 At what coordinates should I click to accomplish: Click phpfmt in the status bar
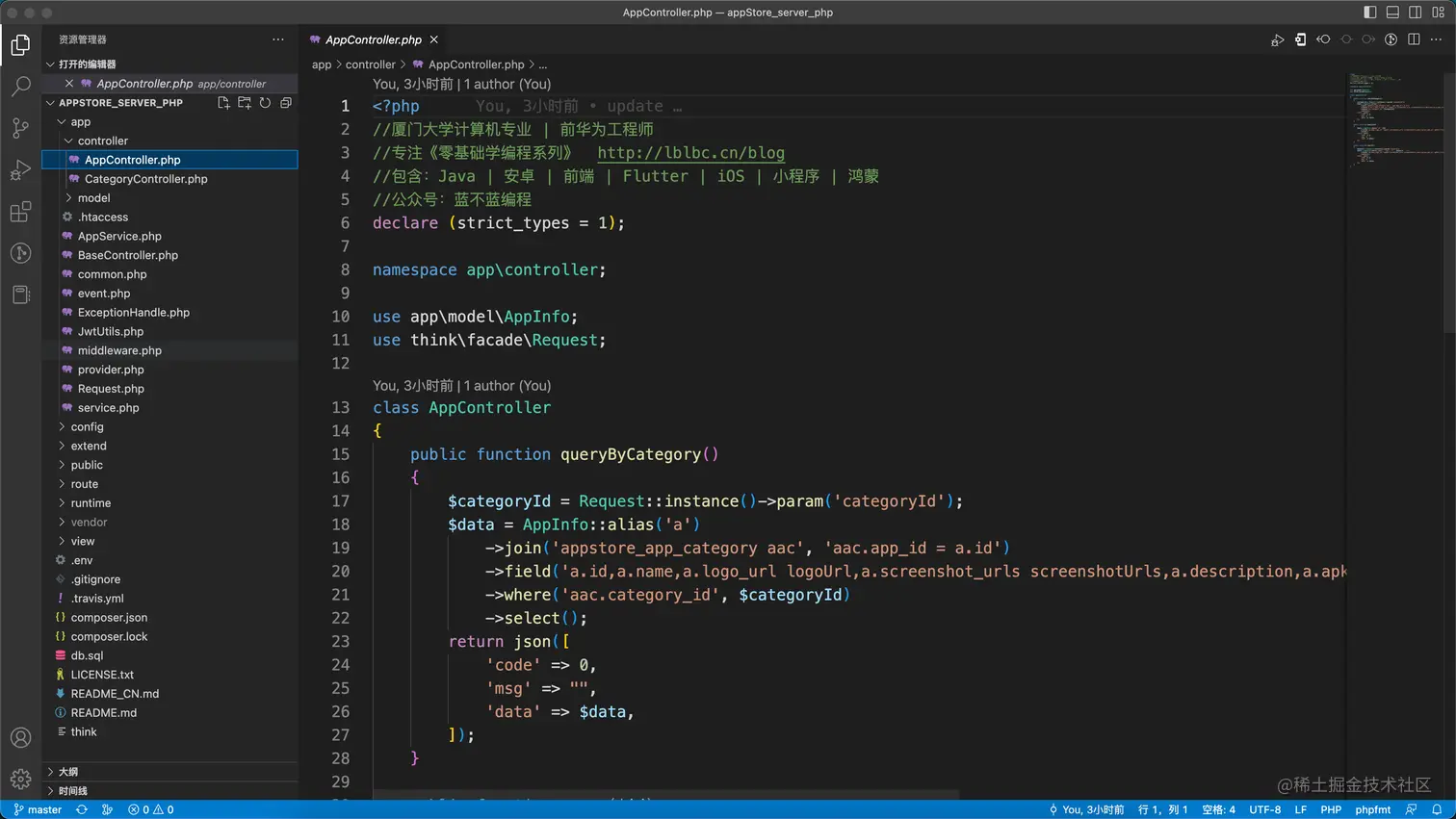click(x=1372, y=810)
